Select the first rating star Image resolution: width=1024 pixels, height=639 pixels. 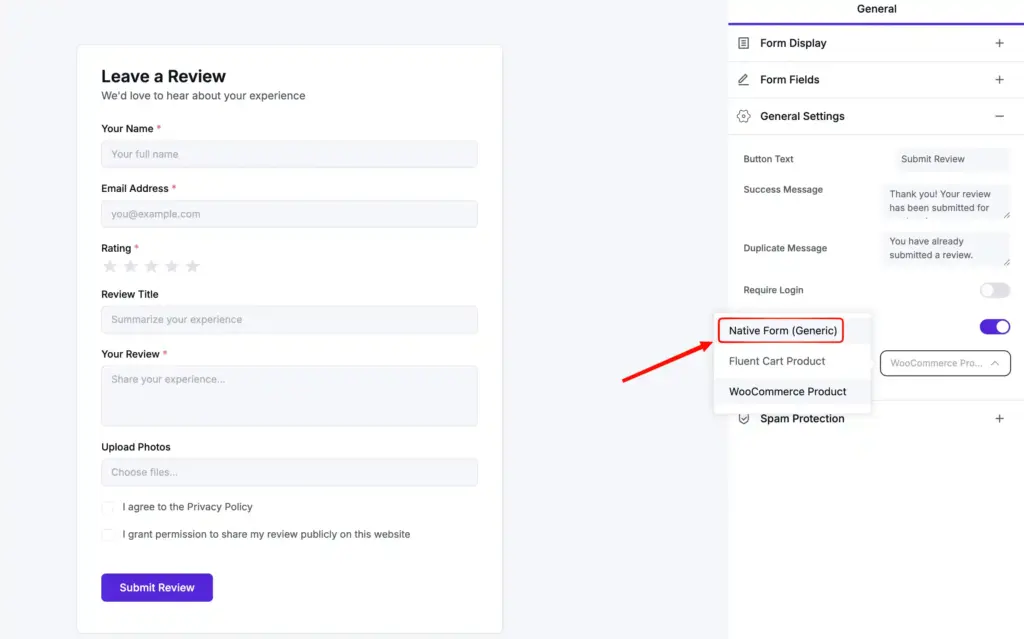pos(110,266)
